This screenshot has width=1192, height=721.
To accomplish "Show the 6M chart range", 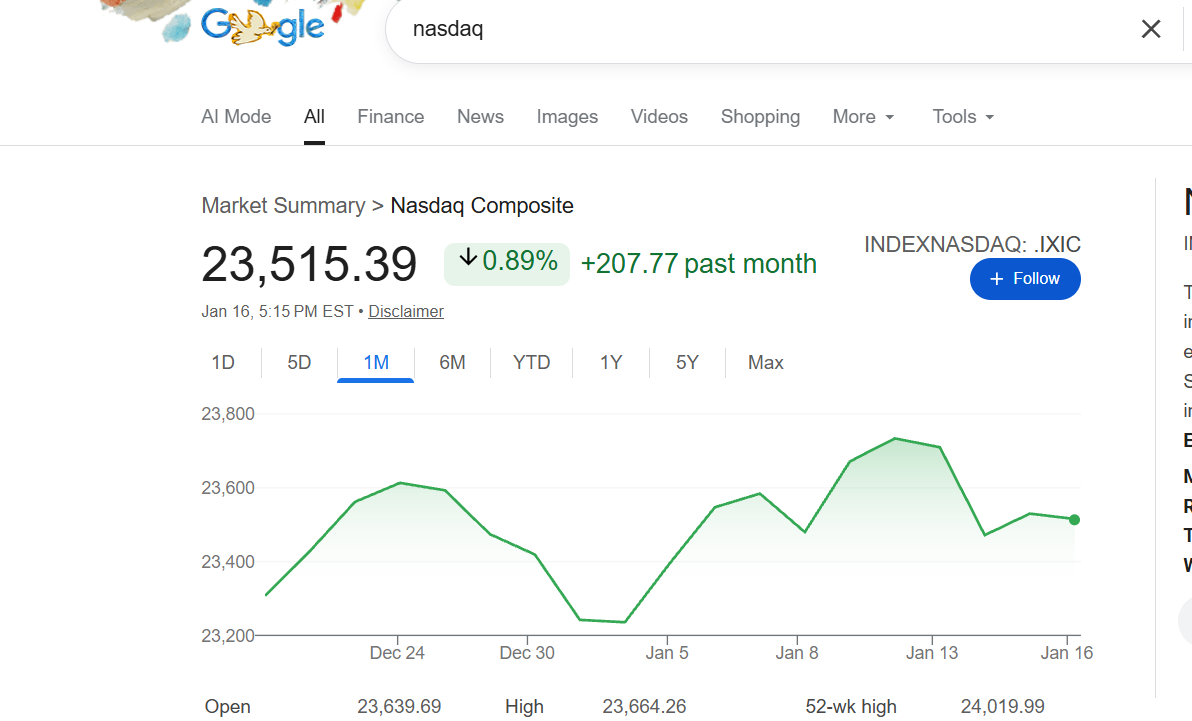I will [452, 362].
